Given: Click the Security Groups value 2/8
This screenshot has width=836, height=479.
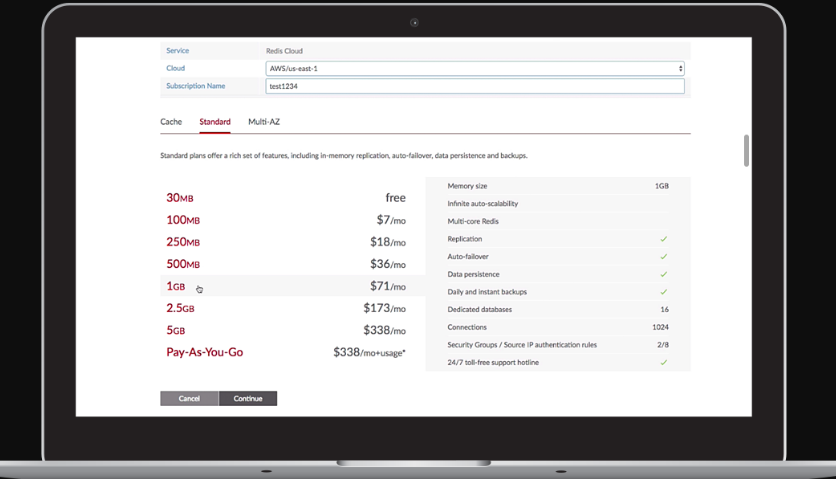Looking at the screenshot, I should click(663, 345).
